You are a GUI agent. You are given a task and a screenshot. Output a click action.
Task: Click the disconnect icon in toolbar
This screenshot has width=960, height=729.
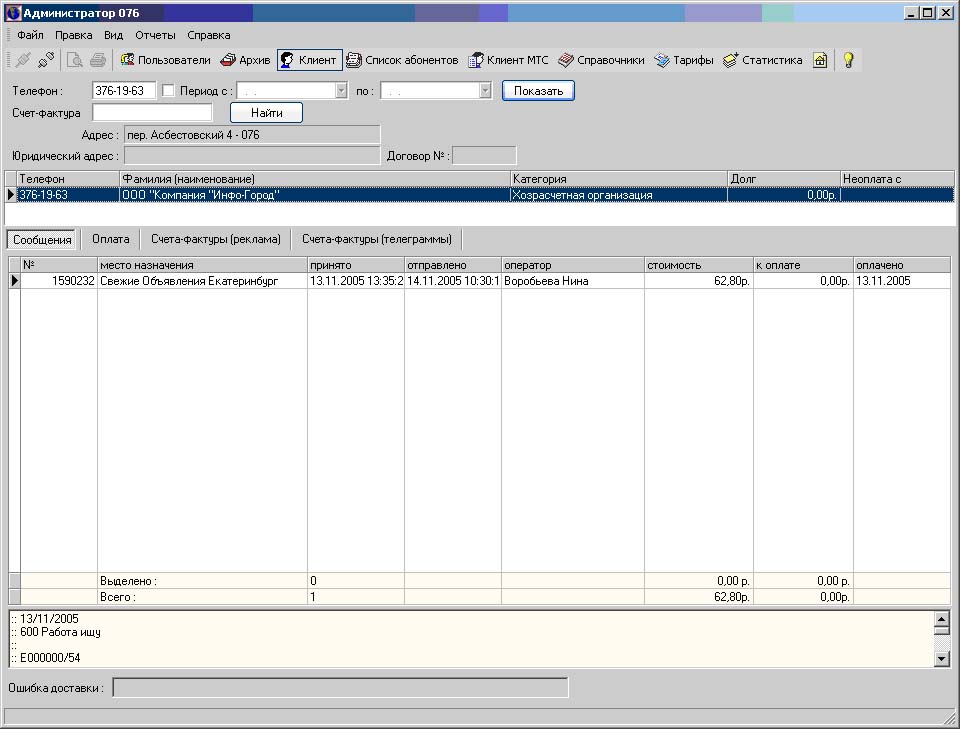pyautogui.click(x=46, y=60)
